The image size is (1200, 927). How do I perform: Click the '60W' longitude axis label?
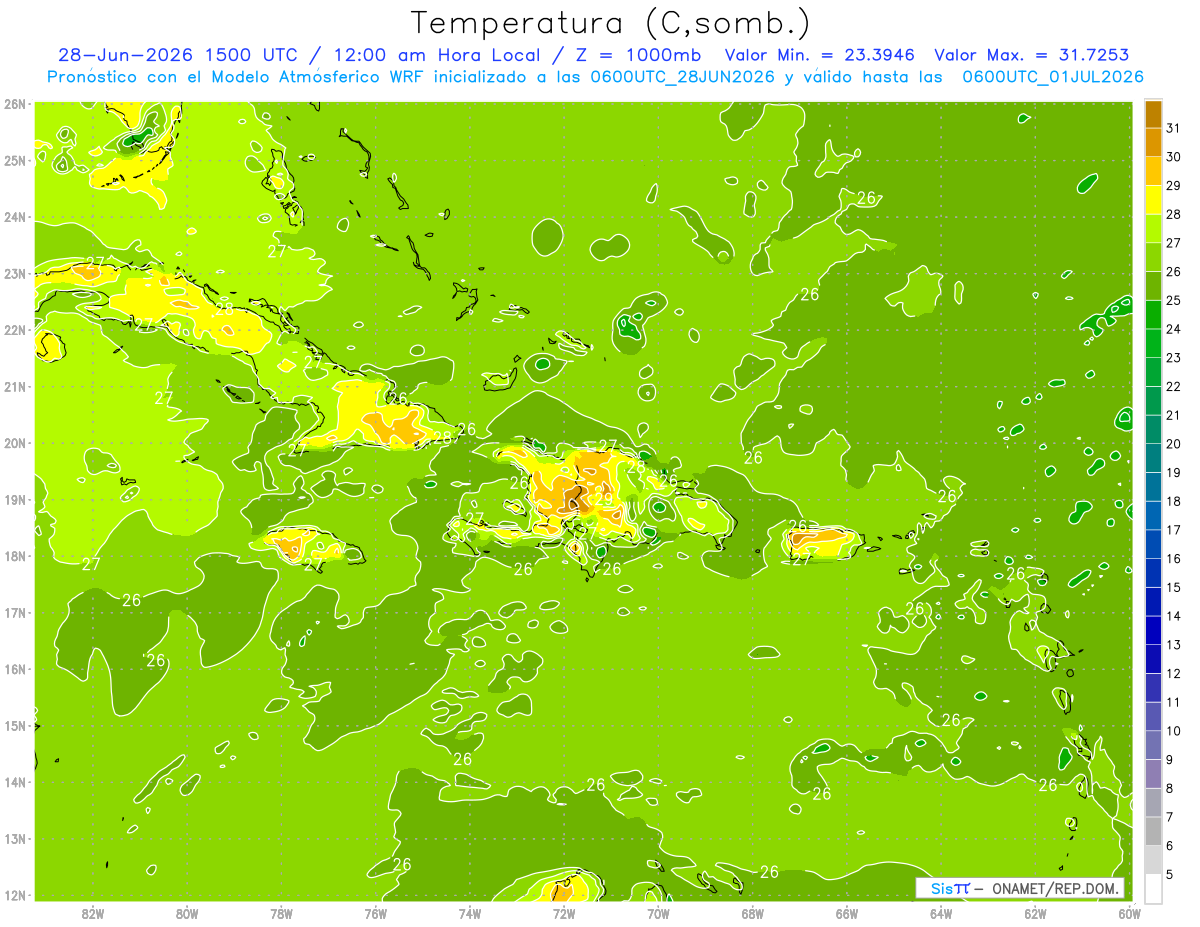(1129, 913)
